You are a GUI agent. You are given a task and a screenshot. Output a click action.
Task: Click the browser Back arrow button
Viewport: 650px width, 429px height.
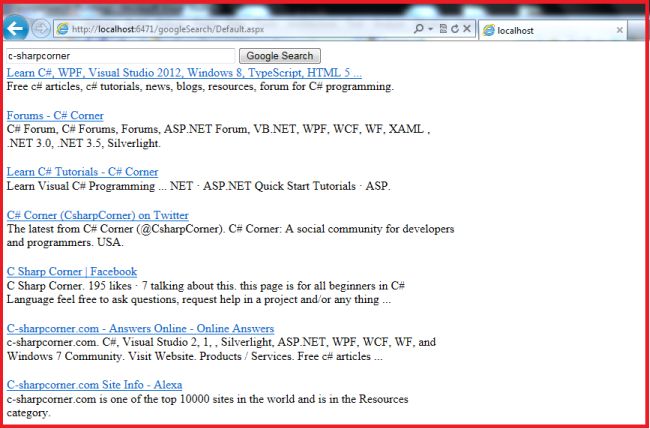pyautogui.click(x=16, y=29)
